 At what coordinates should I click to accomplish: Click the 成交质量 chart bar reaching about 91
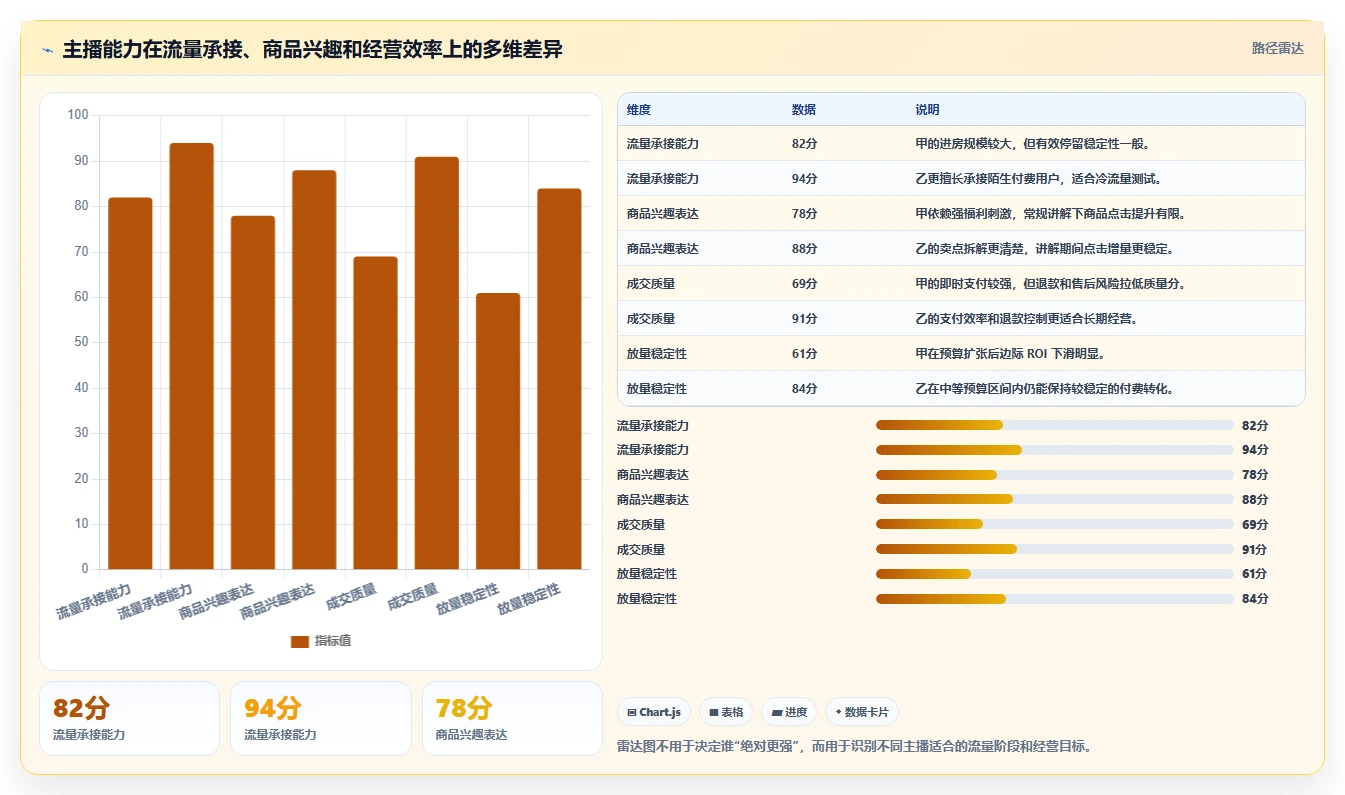click(x=437, y=363)
